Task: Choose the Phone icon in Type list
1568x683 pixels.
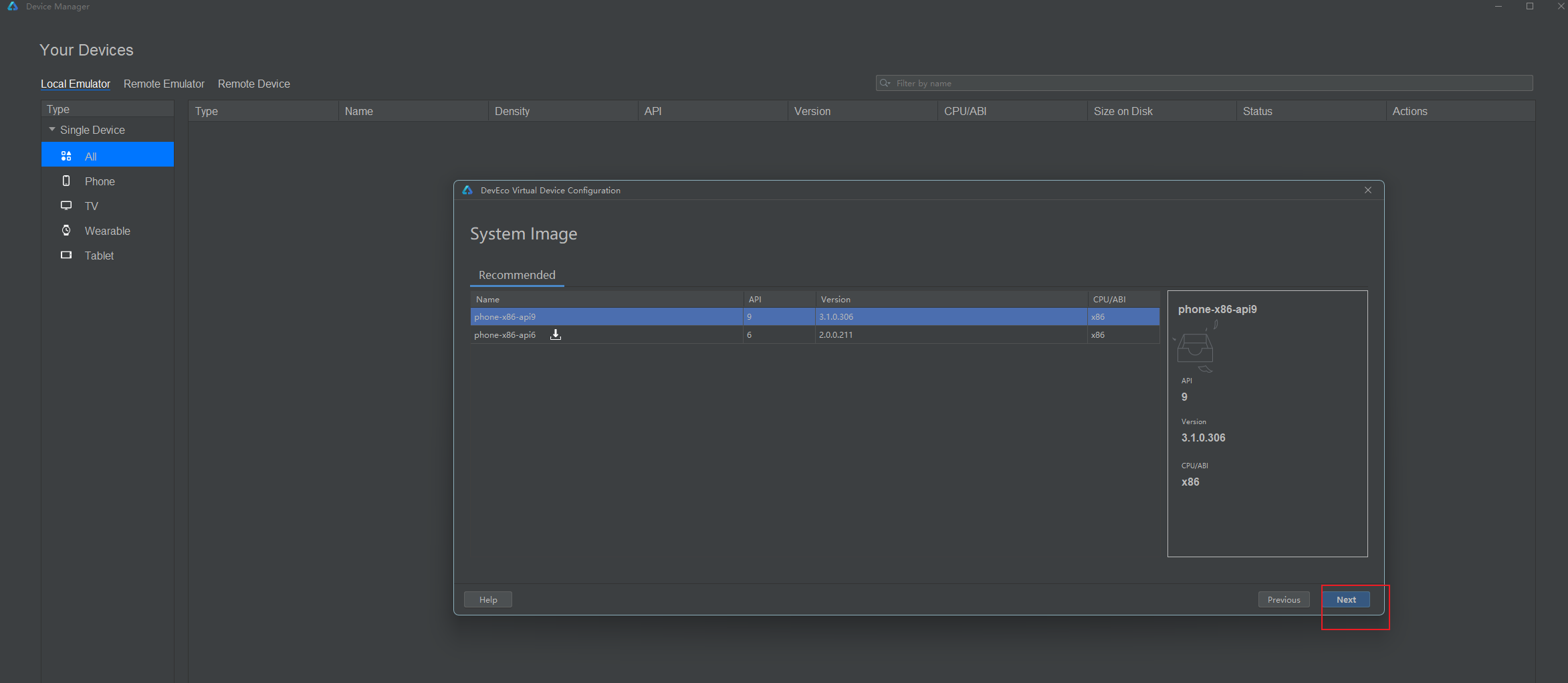Action: 66,181
